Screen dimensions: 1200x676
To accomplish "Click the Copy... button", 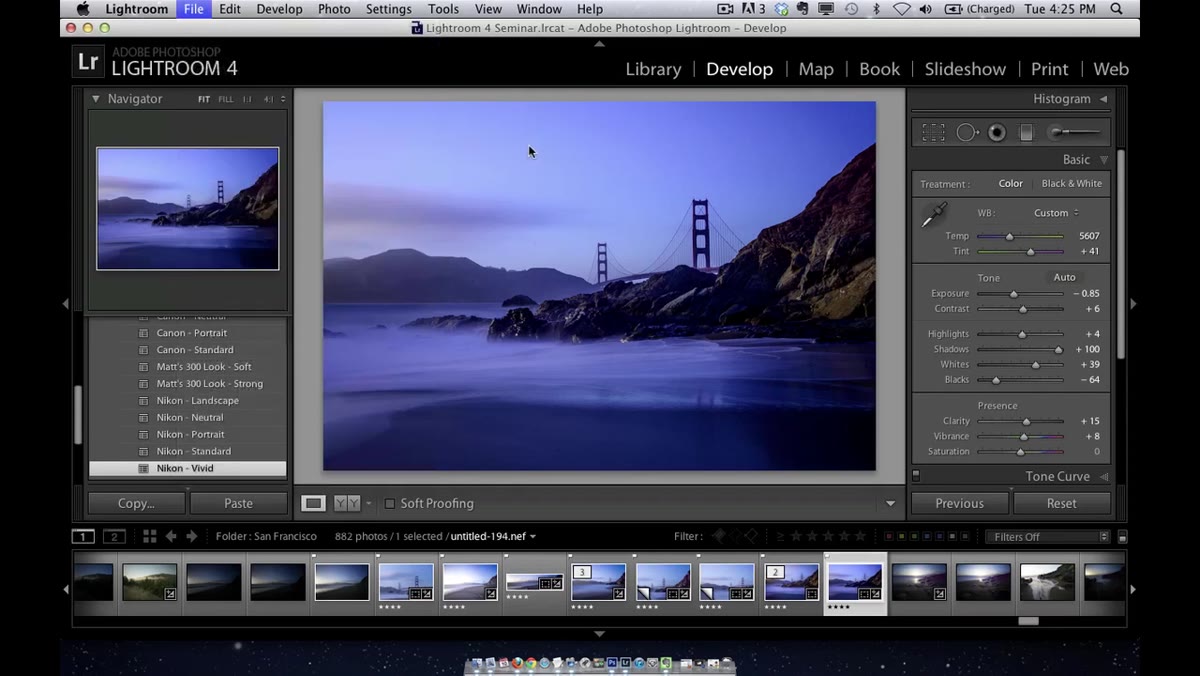I will (x=136, y=503).
